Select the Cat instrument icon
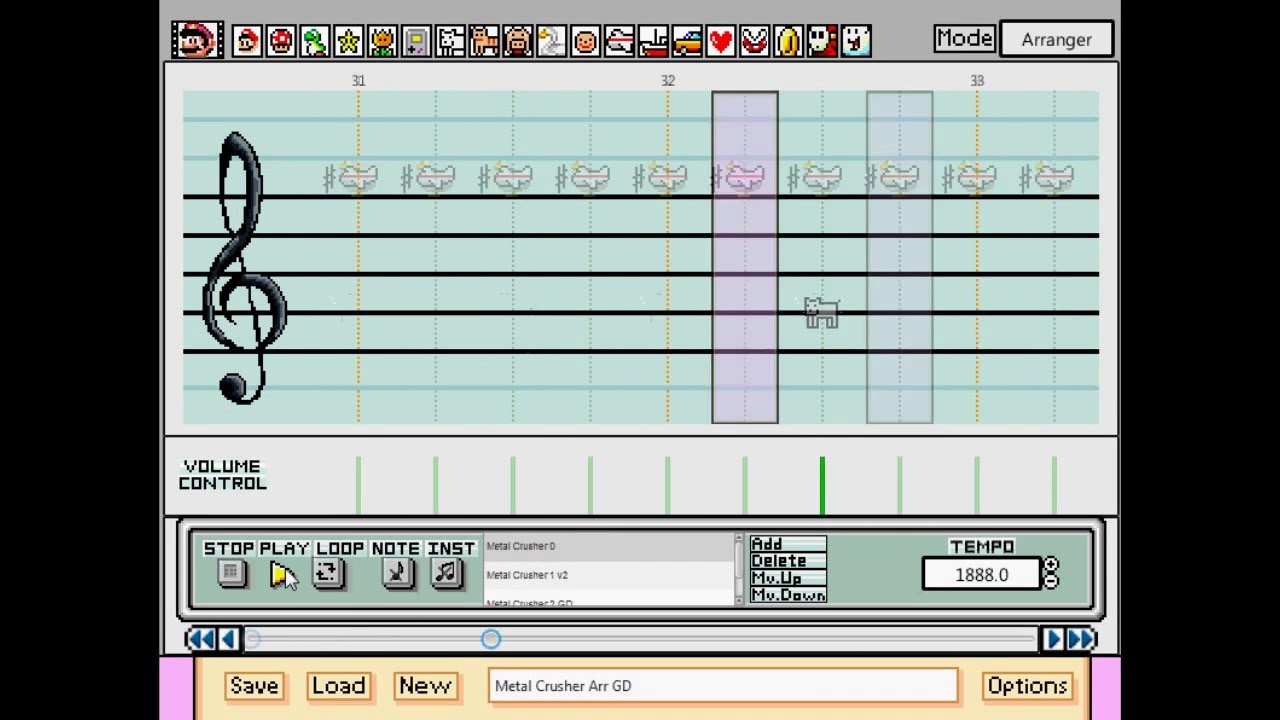This screenshot has height=720, width=1280. pos(485,41)
